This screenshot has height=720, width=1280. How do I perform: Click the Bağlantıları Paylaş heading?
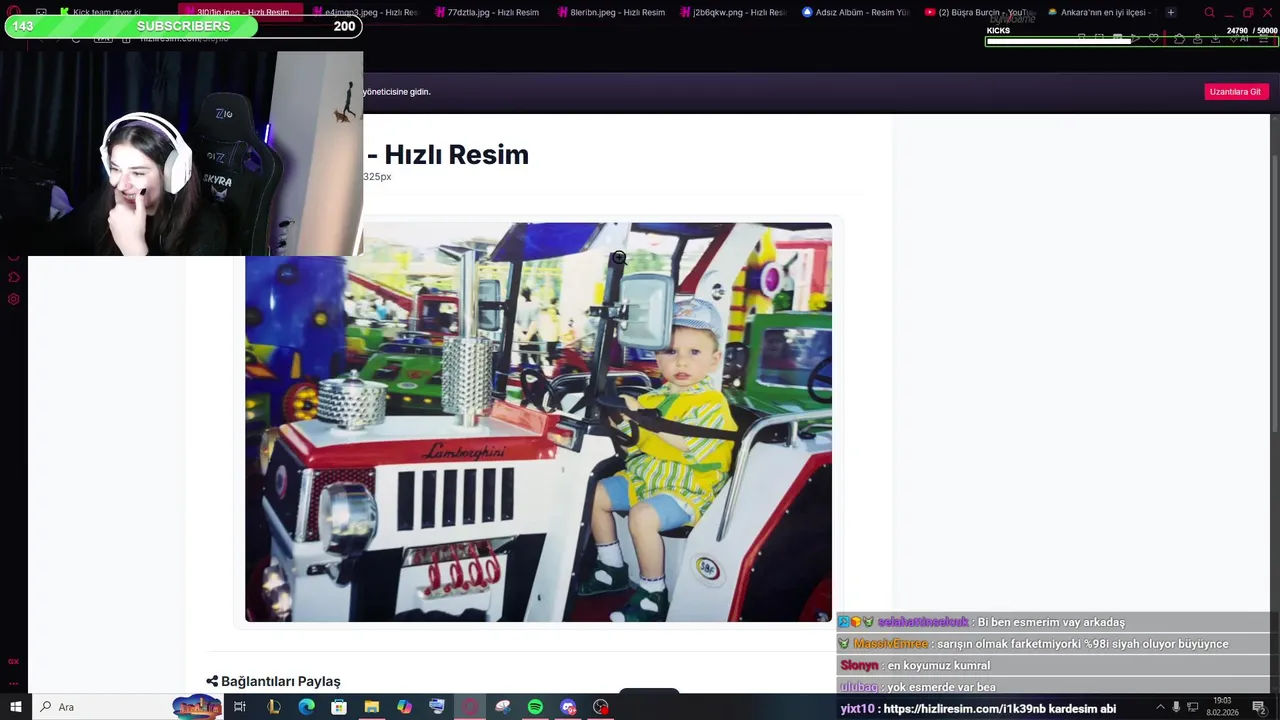280,681
